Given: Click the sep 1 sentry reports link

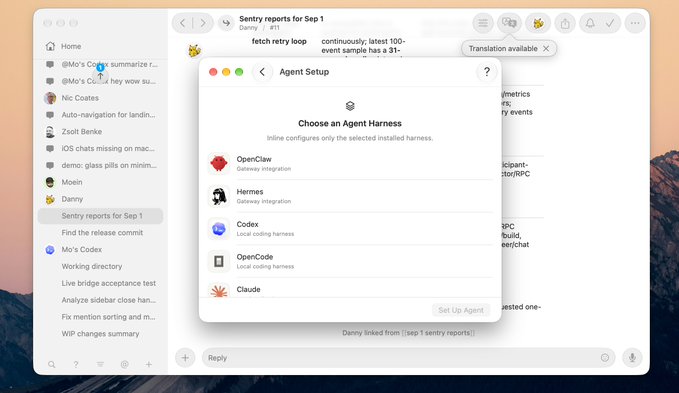Looking at the screenshot, I should (x=438, y=333).
